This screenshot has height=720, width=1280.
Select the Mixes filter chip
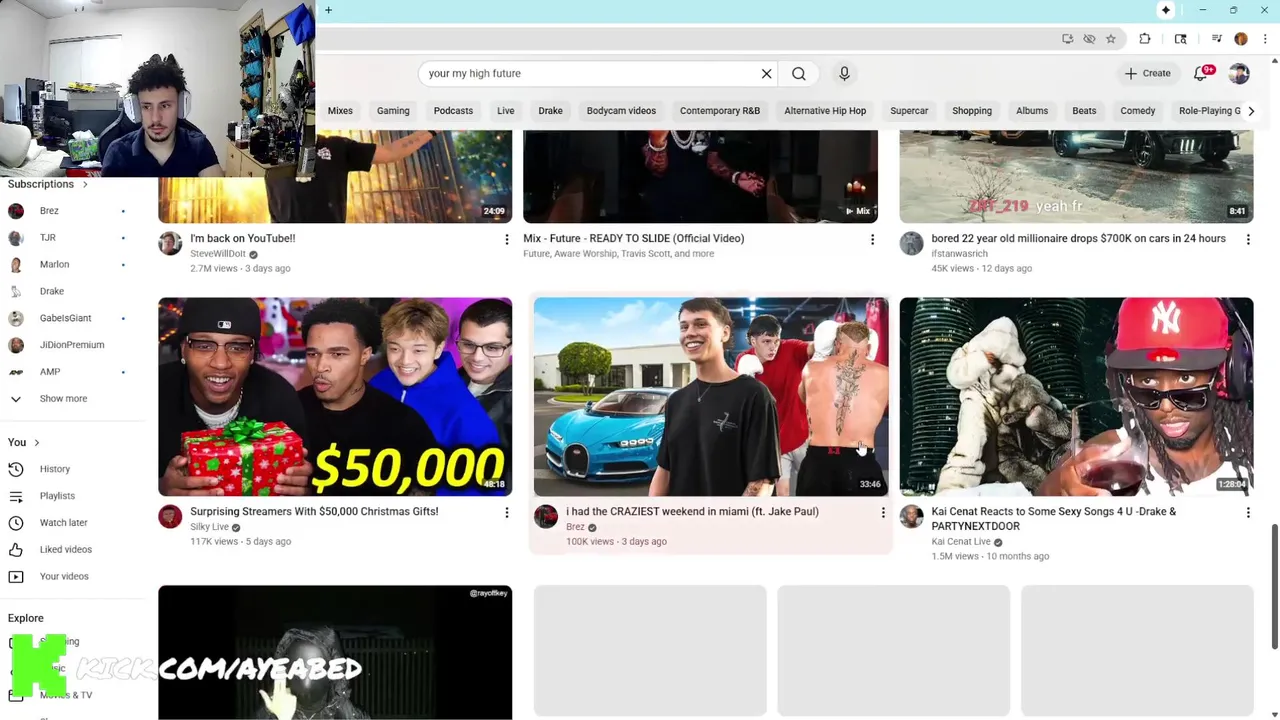340,111
